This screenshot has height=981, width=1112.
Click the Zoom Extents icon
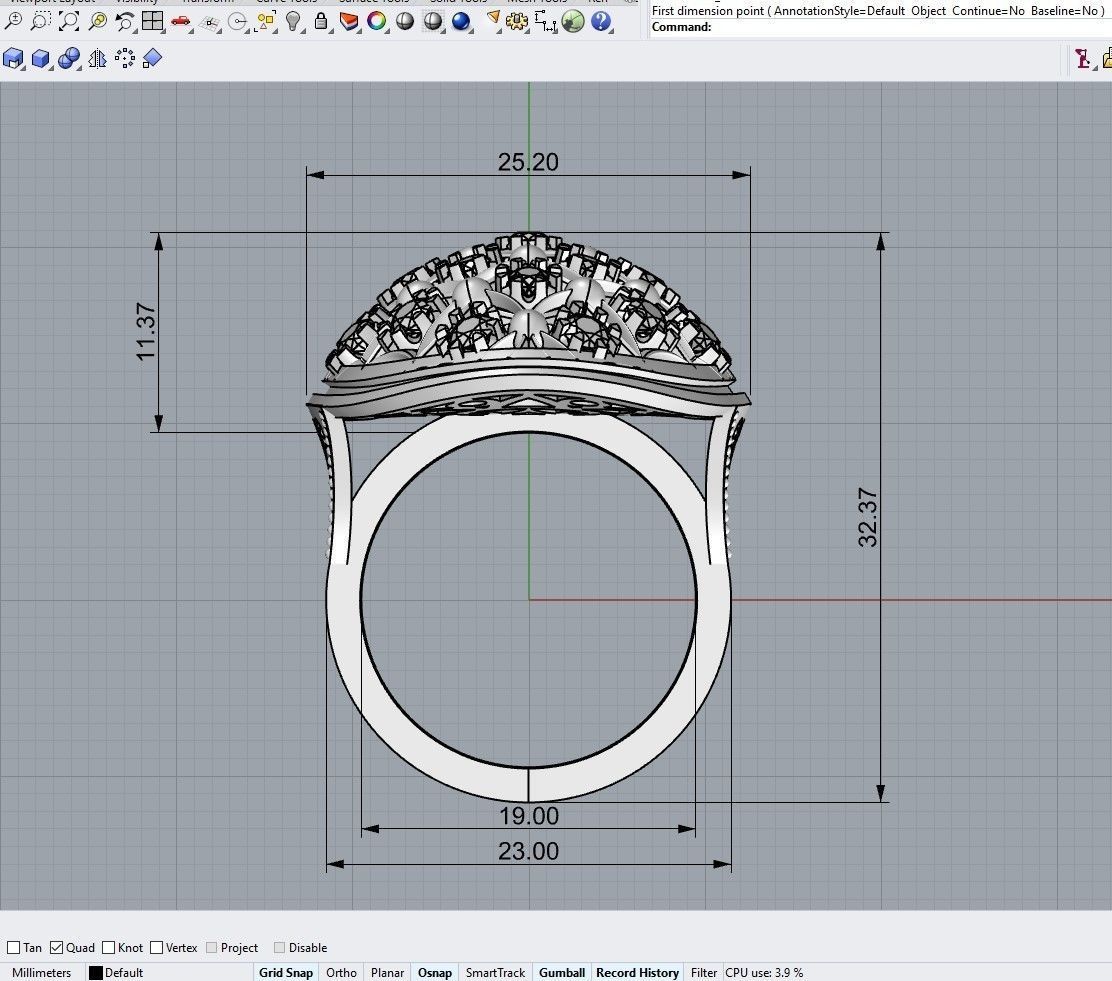(x=69, y=21)
